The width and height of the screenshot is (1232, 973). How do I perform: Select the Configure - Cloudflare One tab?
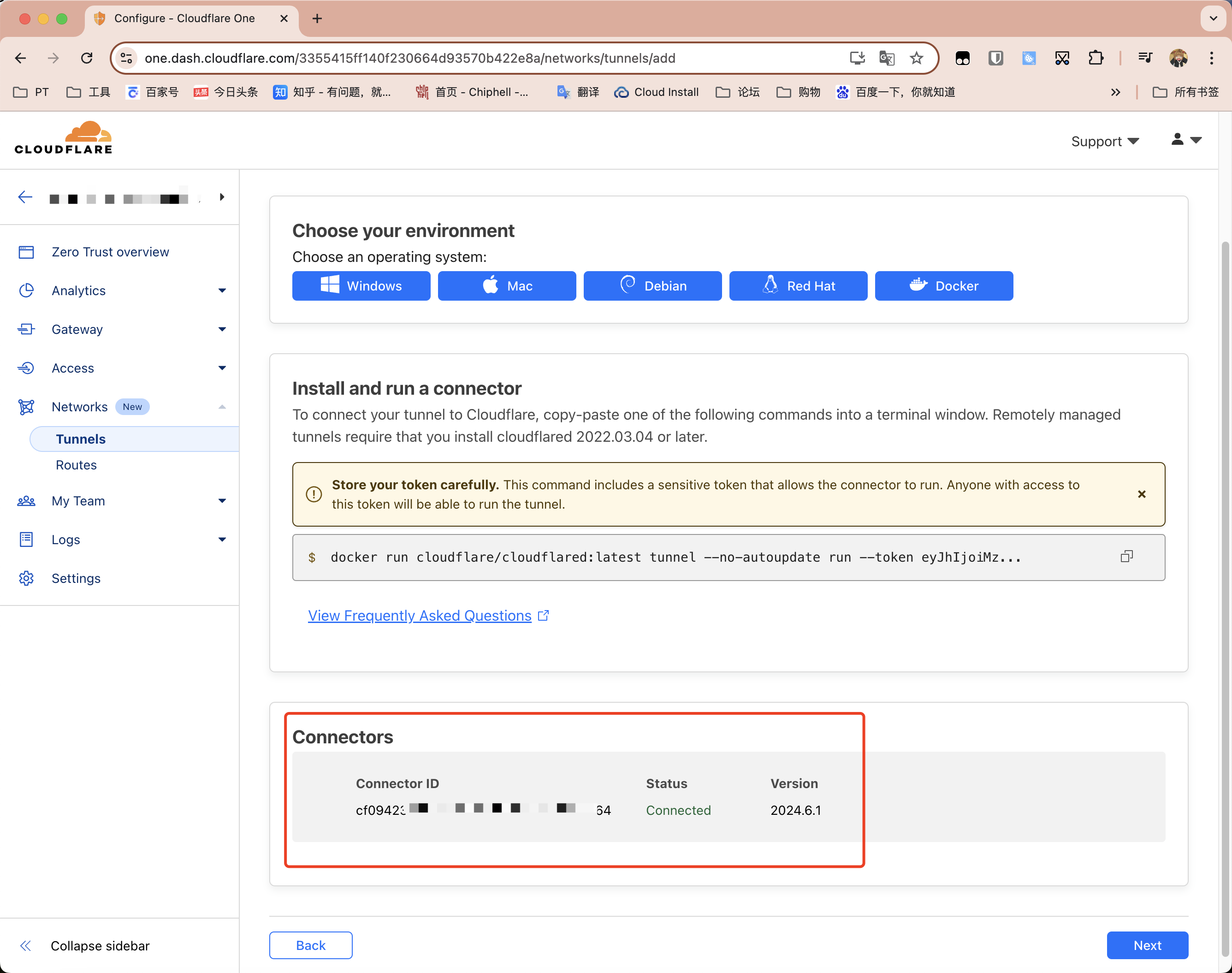click(191, 19)
